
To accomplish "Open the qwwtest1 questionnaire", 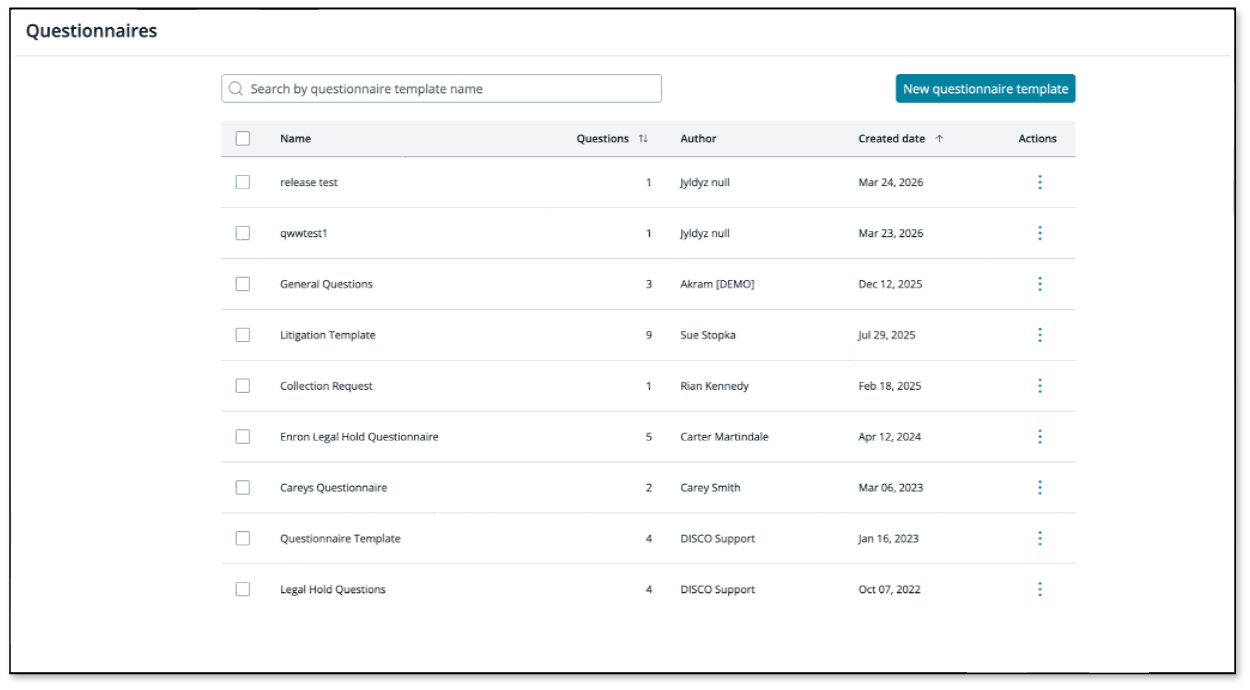I will [304, 234].
